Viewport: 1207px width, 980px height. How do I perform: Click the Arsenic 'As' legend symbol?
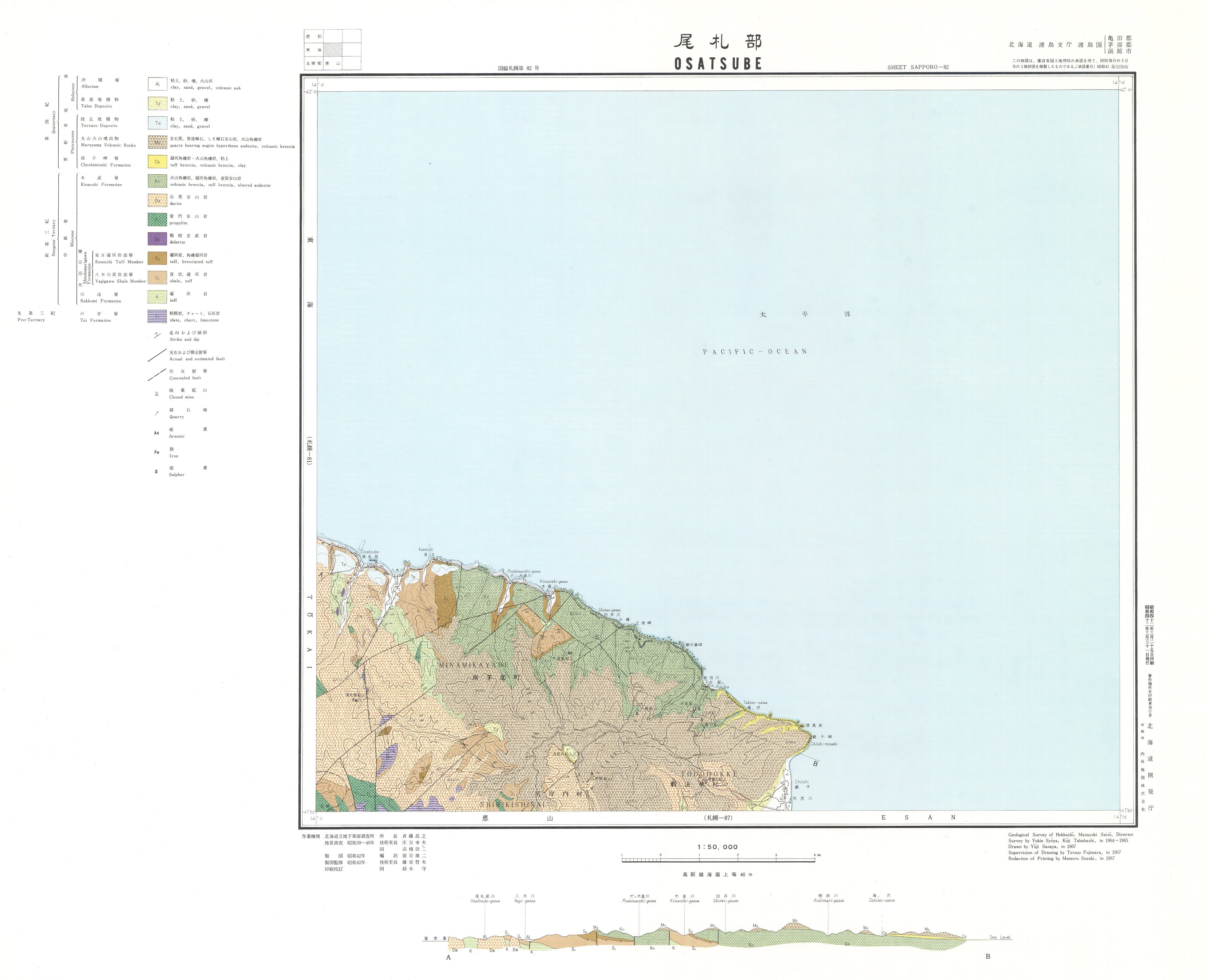pyautogui.click(x=156, y=433)
